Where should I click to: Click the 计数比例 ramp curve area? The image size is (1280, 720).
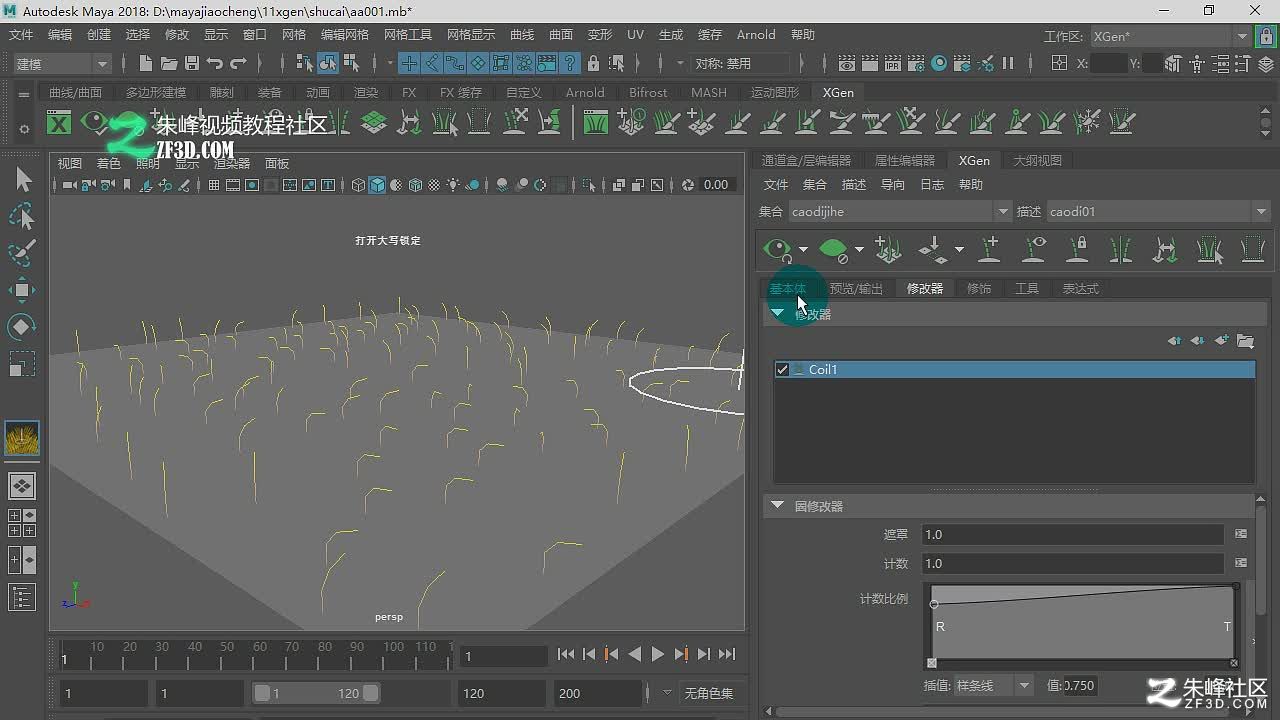point(1083,622)
